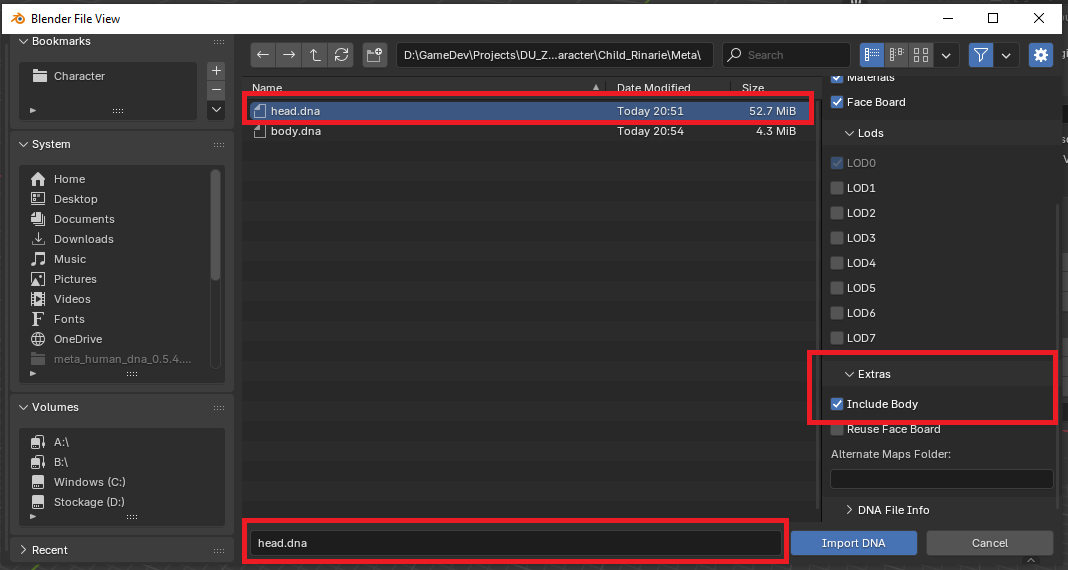
Task: Click the Alternate Maps Folder field
Action: click(941, 479)
